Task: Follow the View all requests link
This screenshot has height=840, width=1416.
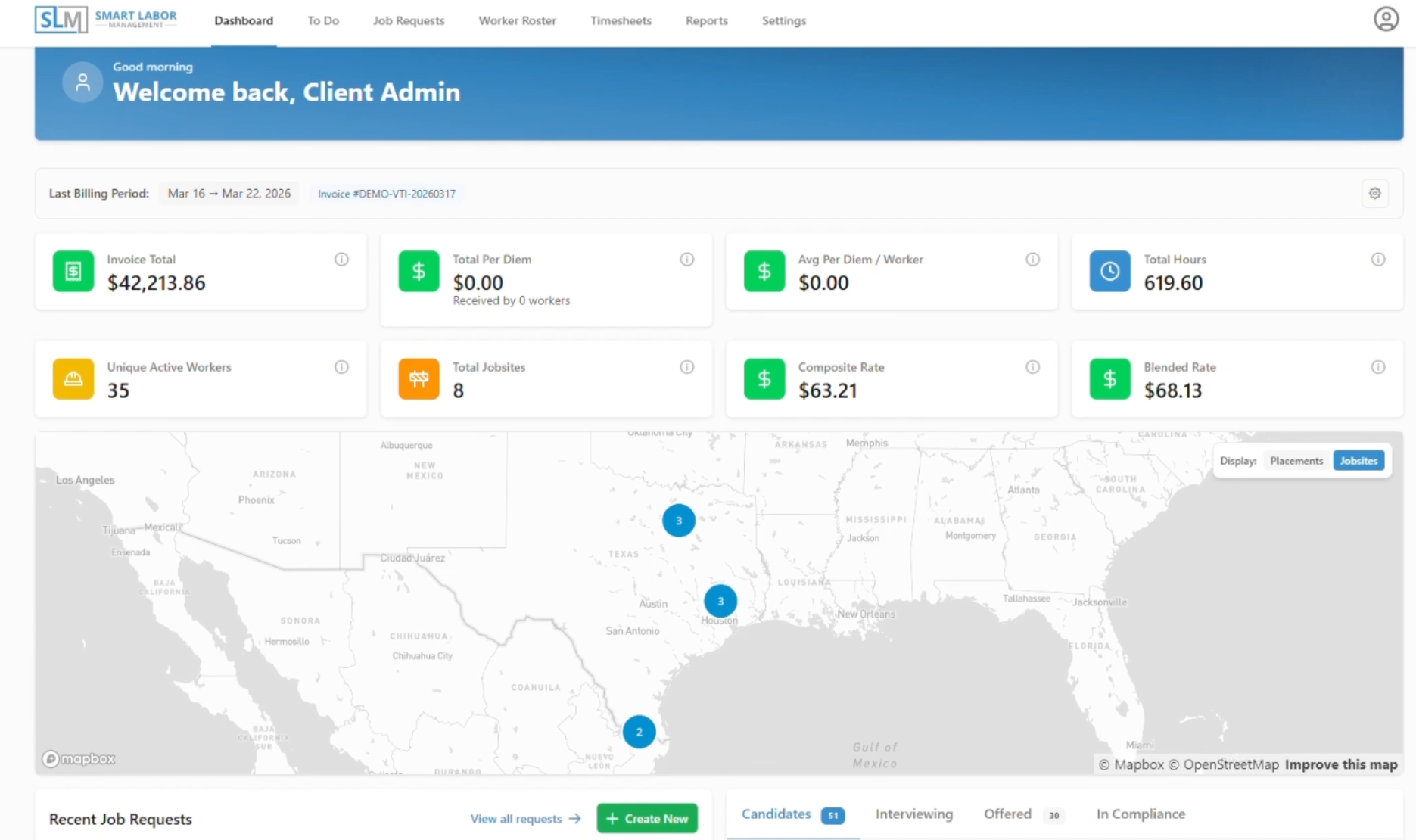Action: click(525, 819)
